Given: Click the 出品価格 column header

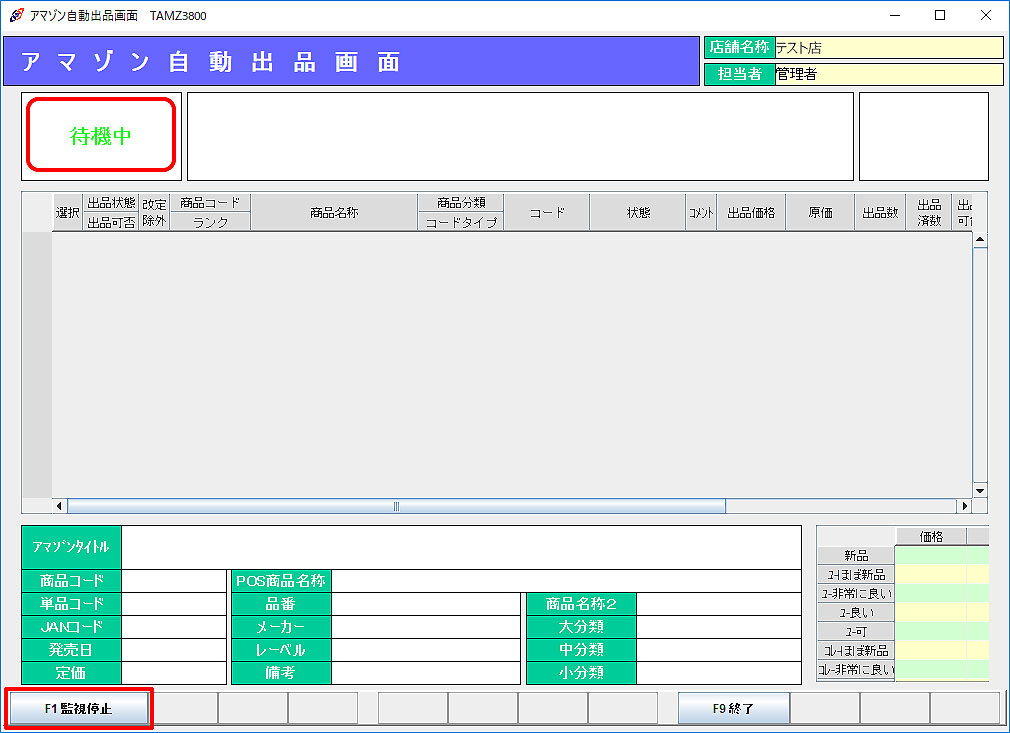Looking at the screenshot, I should click(750, 213).
